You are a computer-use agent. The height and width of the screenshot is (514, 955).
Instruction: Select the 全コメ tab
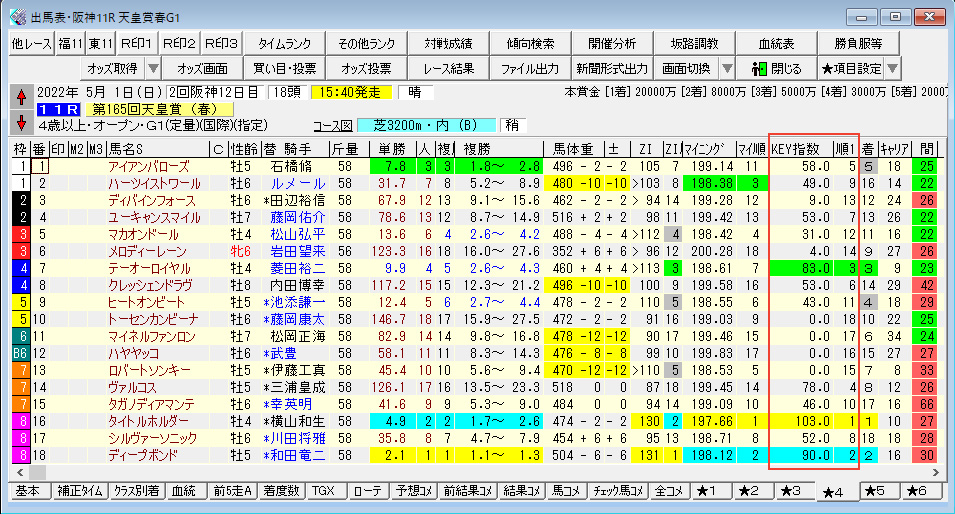[669, 491]
